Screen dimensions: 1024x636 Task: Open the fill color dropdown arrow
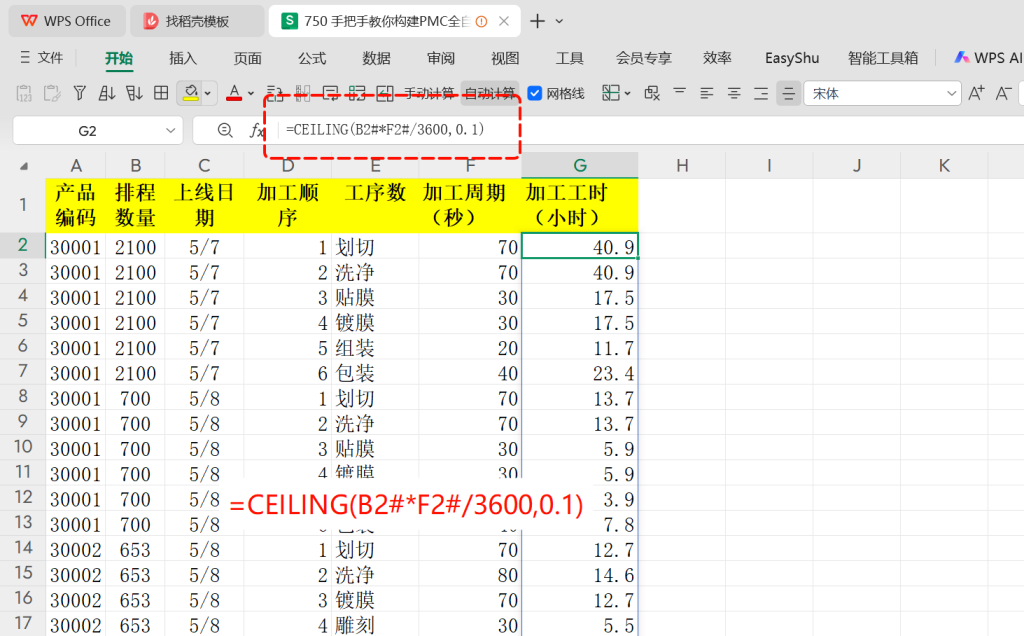coord(208,93)
